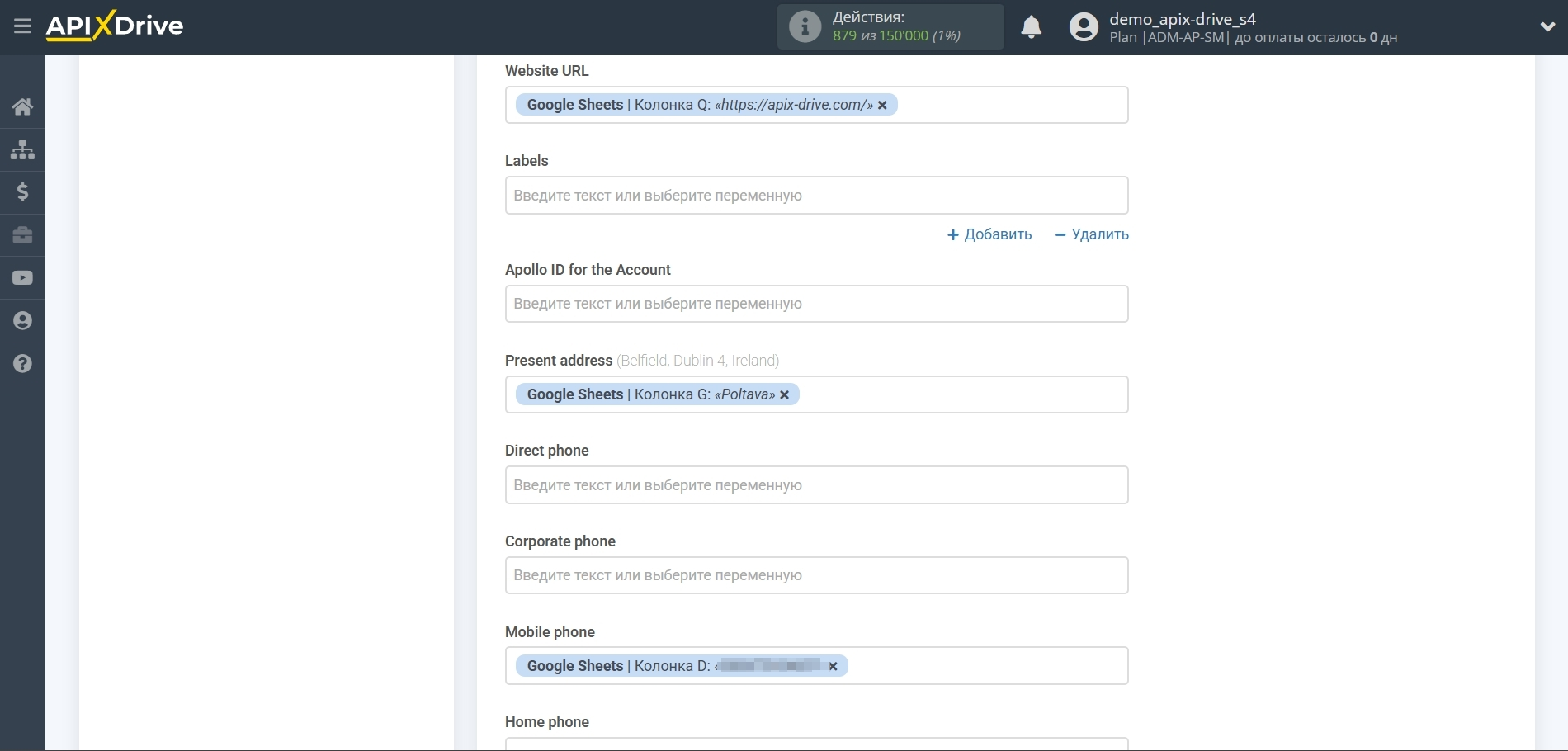Click the Добавить link under Labels
The width and height of the screenshot is (1568, 751).
coord(989,234)
